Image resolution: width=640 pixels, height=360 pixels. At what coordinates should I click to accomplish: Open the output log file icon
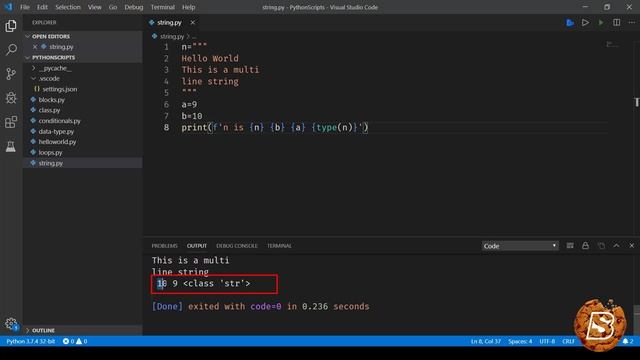[601, 245]
